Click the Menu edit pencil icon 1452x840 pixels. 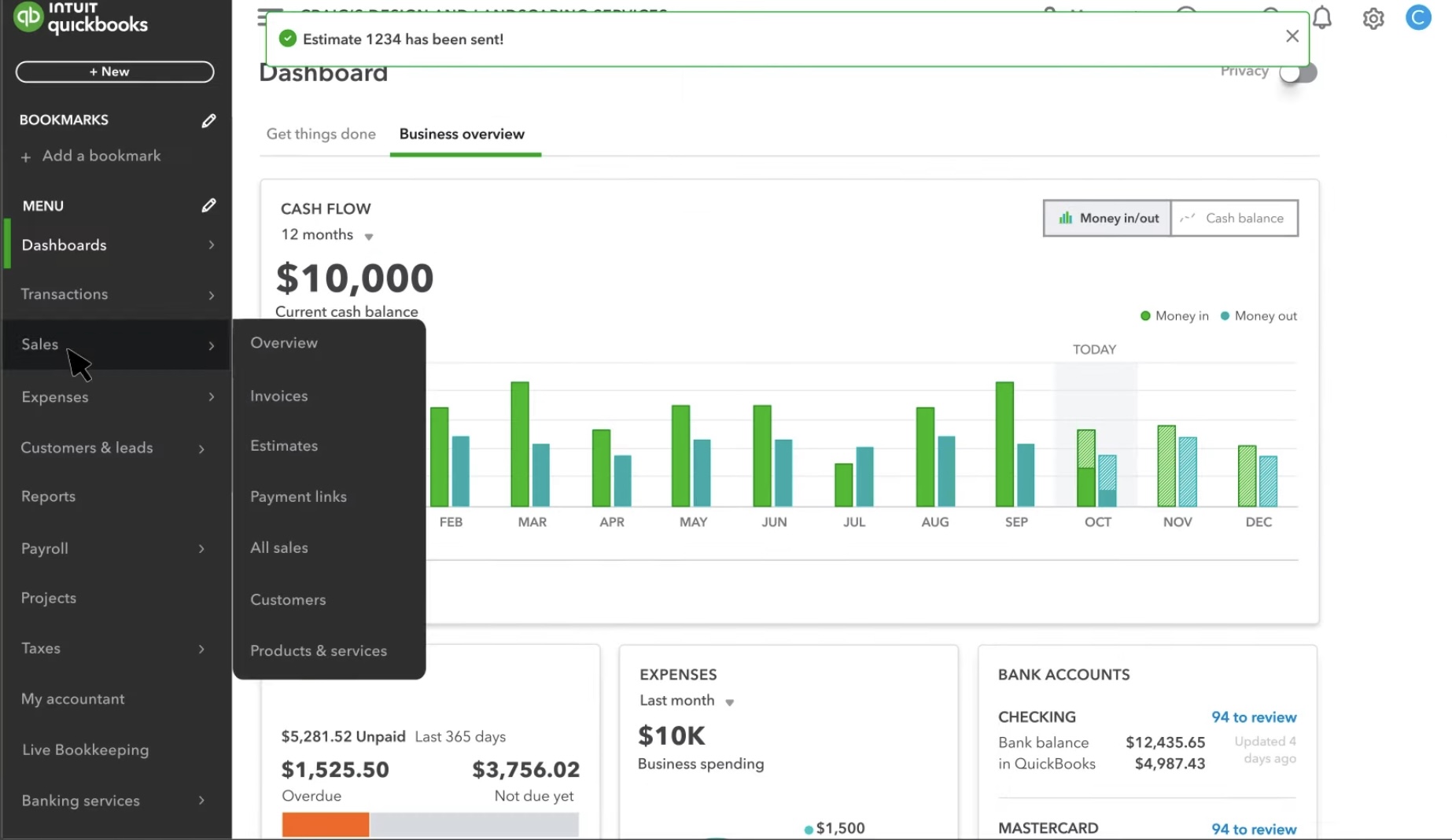click(208, 205)
